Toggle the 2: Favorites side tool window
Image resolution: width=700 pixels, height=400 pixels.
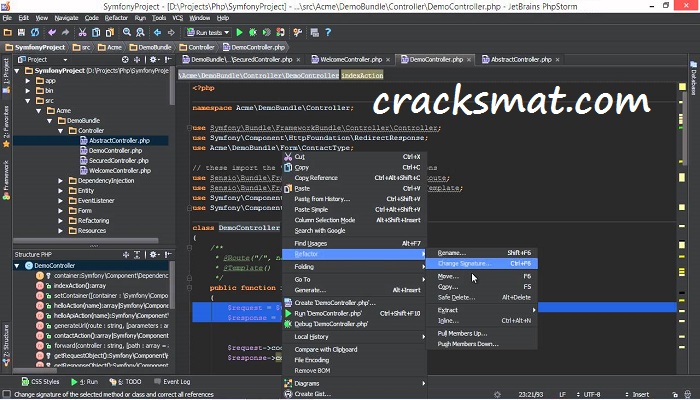click(x=6, y=126)
